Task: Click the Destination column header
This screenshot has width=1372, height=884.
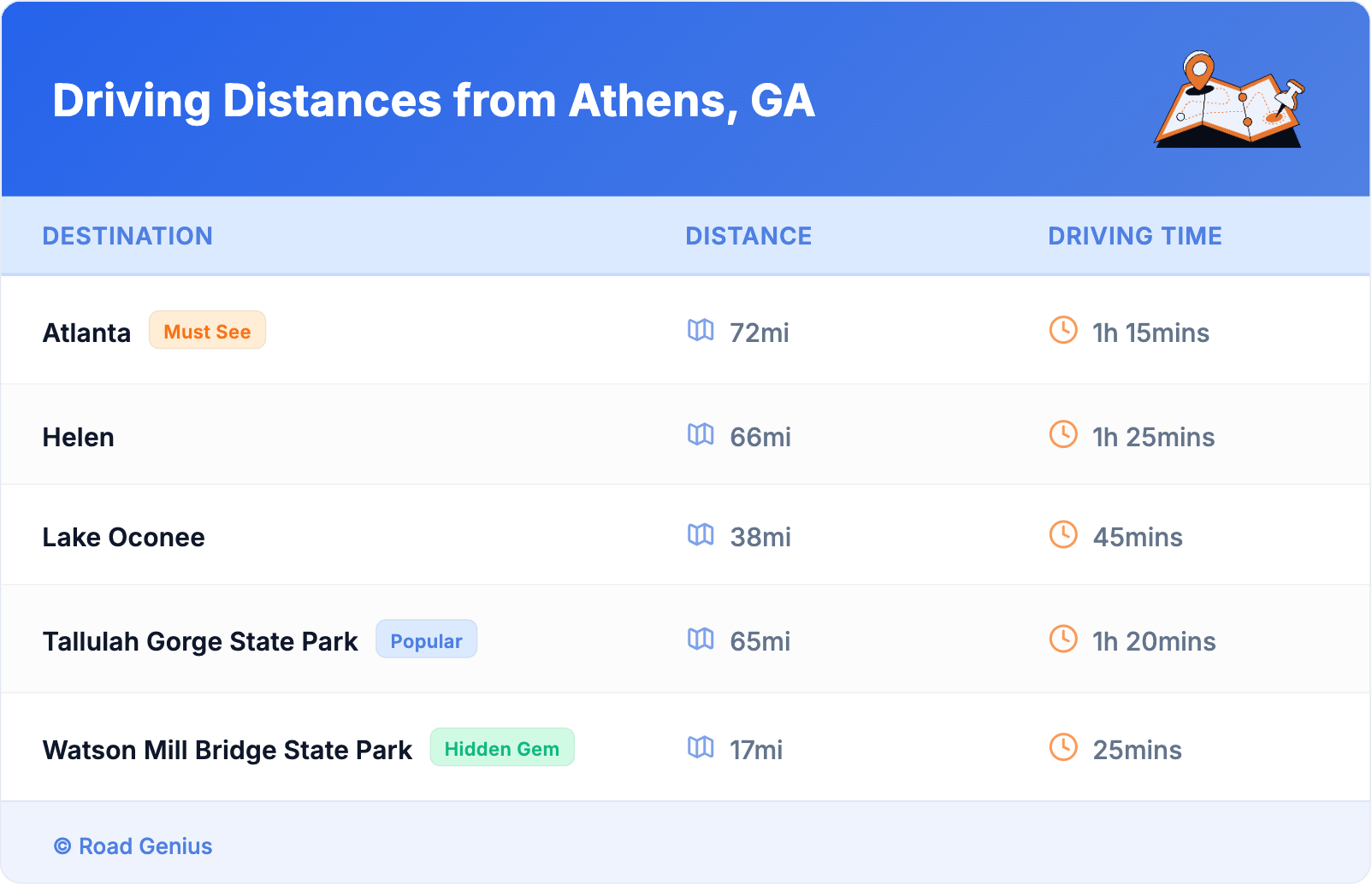Action: [x=127, y=236]
